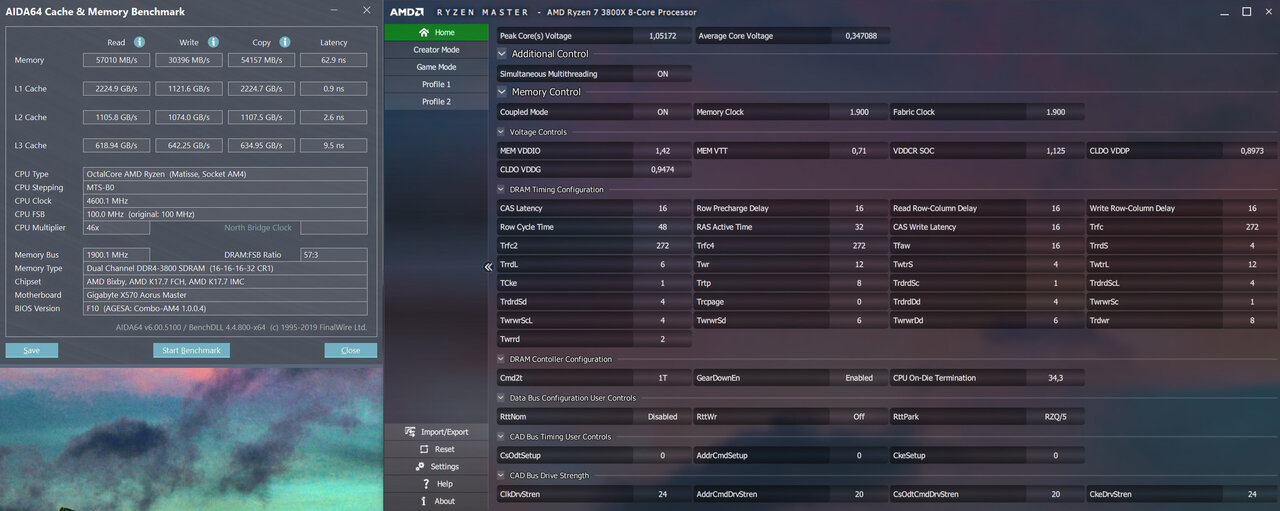This screenshot has height=511, width=1280.
Task: Click the CkeDrvStren value 24
Action: tap(1252, 494)
